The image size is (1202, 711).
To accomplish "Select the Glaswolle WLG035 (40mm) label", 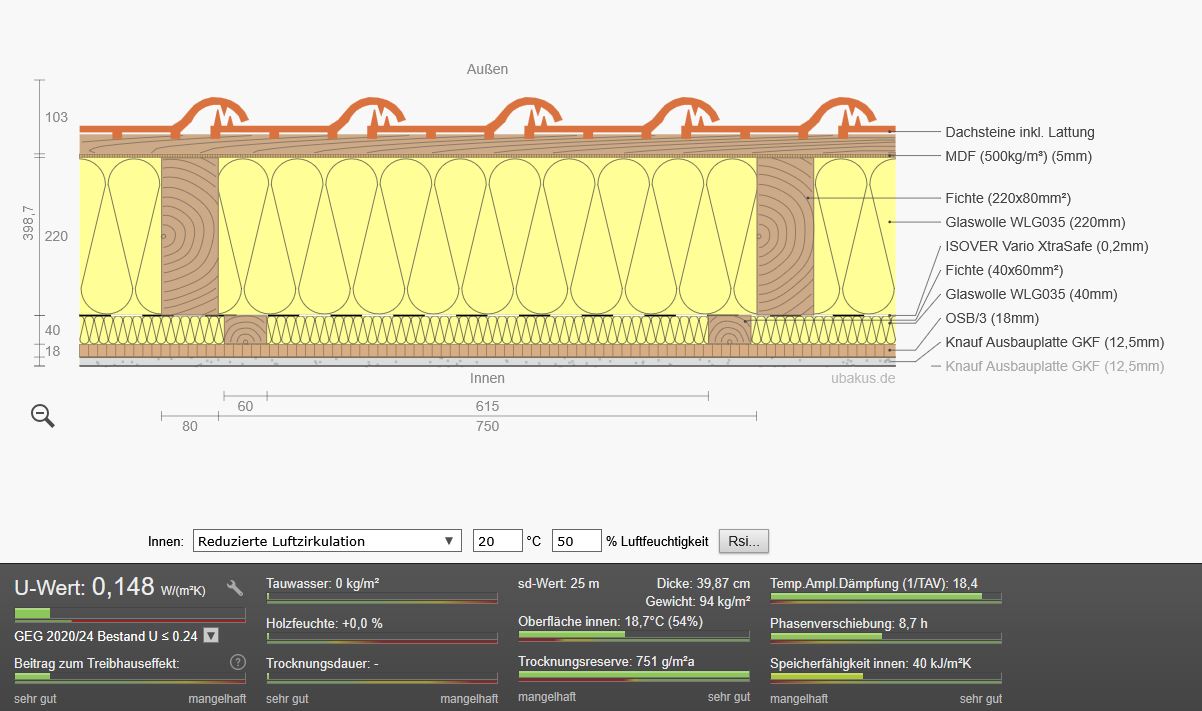I will tap(1031, 294).
